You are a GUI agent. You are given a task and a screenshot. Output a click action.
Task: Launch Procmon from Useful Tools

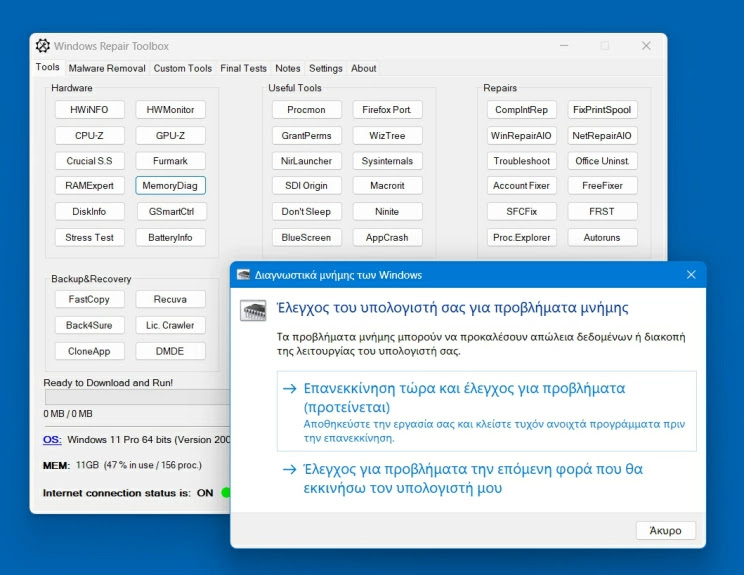[307, 110]
